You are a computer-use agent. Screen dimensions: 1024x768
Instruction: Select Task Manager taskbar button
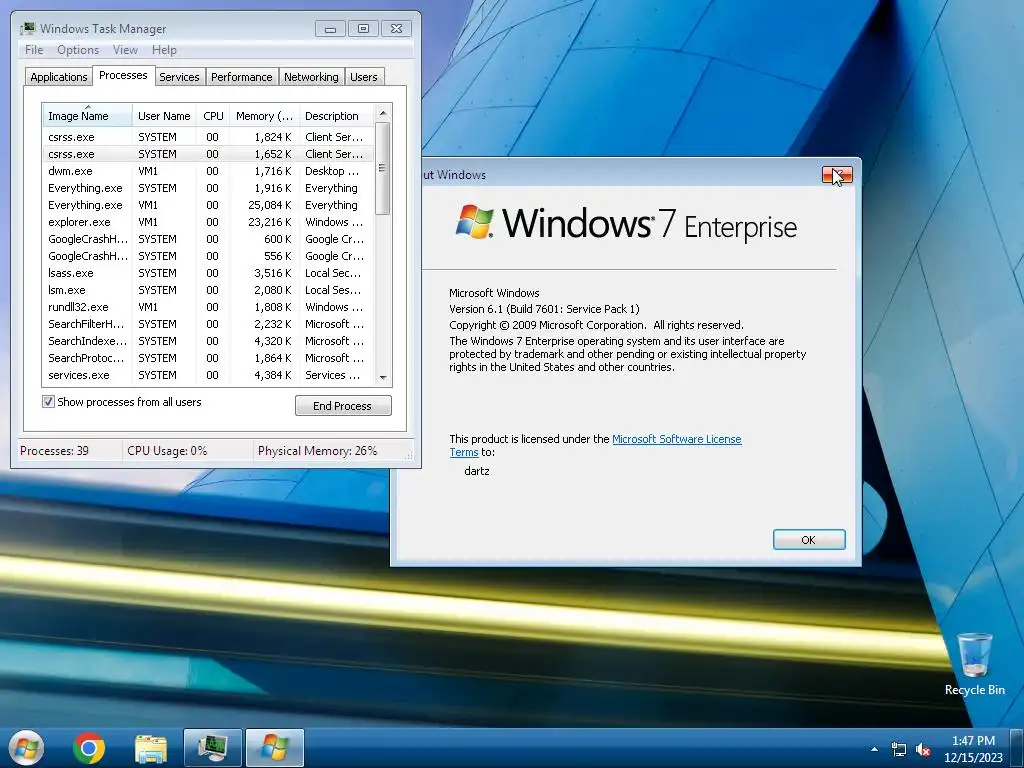point(212,748)
